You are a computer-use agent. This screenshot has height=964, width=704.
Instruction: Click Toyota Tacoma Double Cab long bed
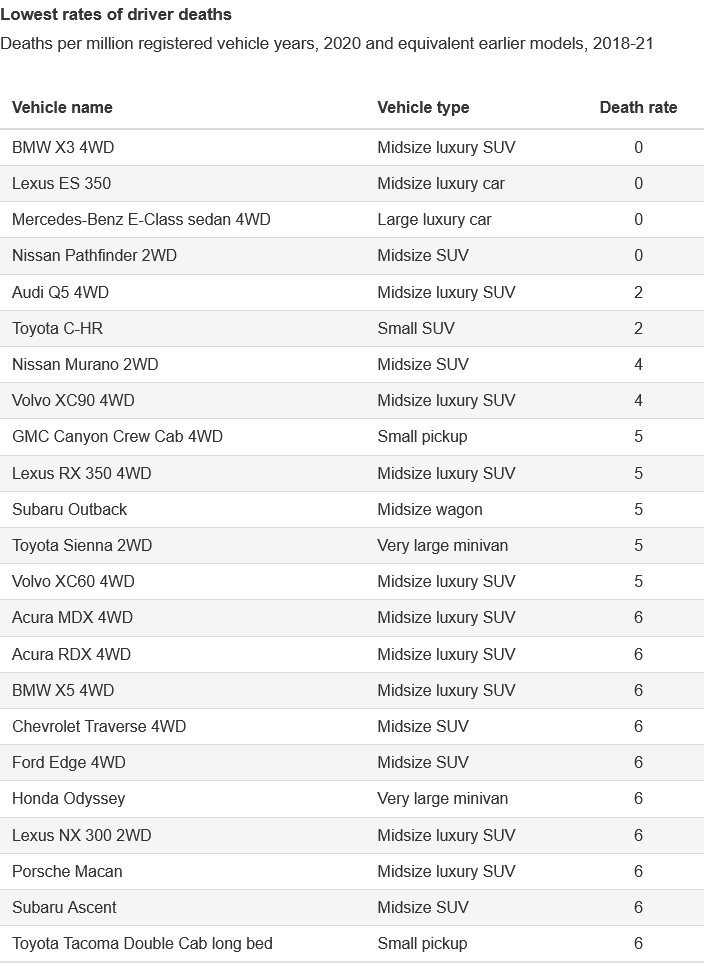(142, 943)
